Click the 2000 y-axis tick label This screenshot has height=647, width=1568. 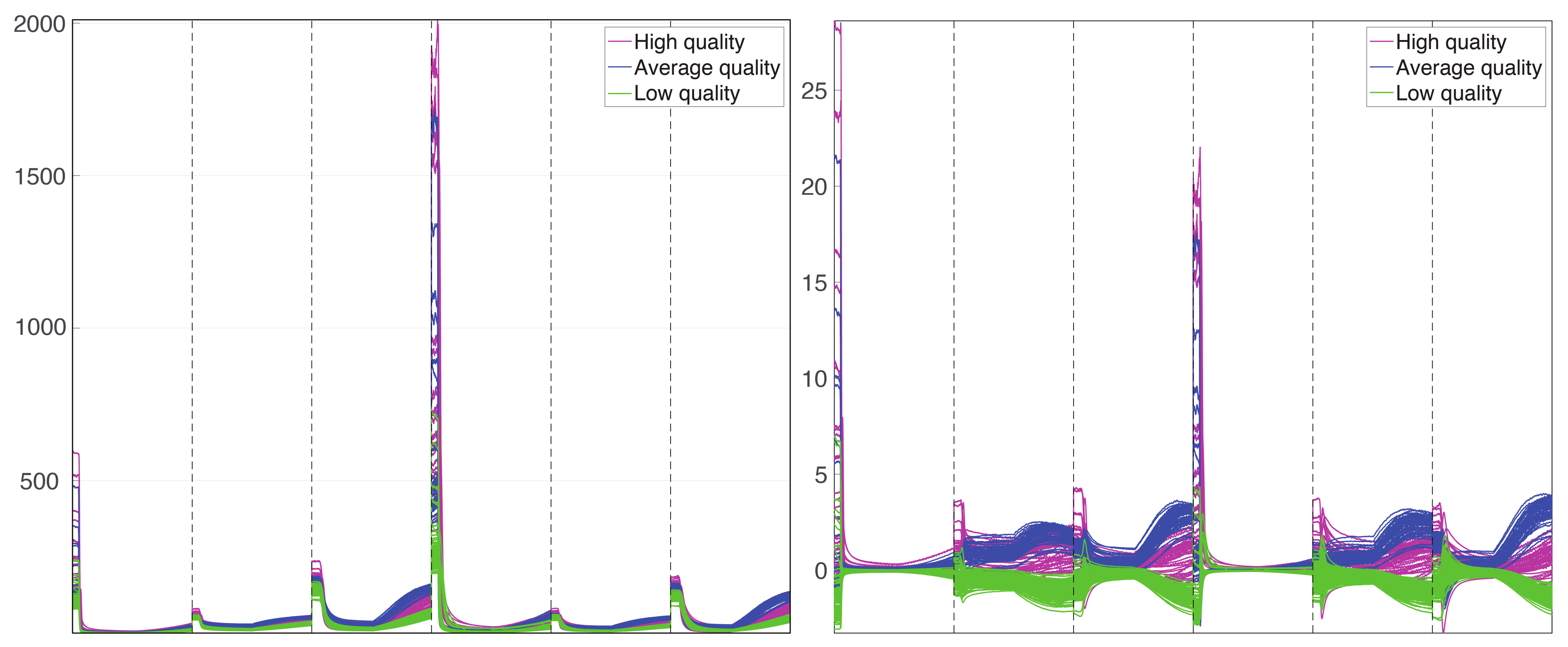(39, 24)
